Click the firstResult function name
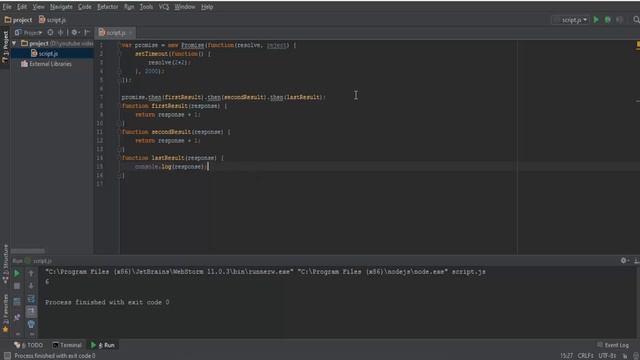The height and width of the screenshot is (360, 640). [169, 106]
